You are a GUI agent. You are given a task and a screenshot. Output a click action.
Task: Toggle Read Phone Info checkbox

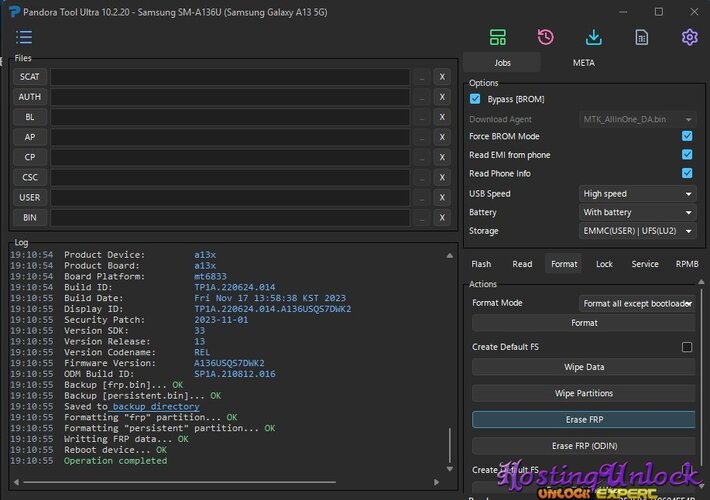click(687, 173)
